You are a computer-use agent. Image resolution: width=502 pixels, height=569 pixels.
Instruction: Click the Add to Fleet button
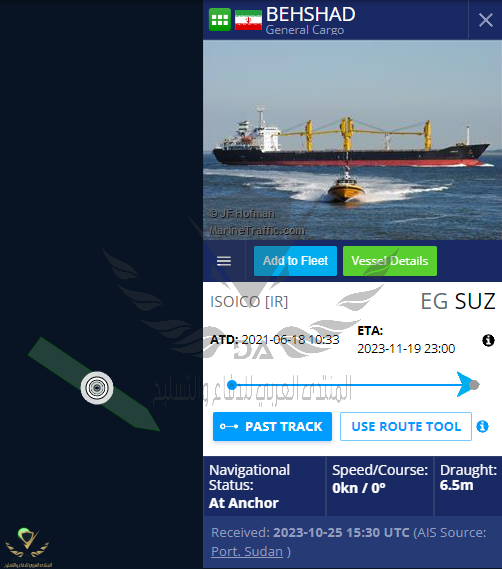pos(295,261)
